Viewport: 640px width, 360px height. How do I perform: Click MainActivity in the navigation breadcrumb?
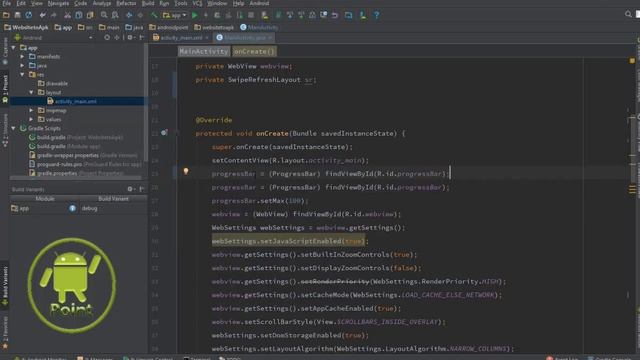[x=259, y=27]
